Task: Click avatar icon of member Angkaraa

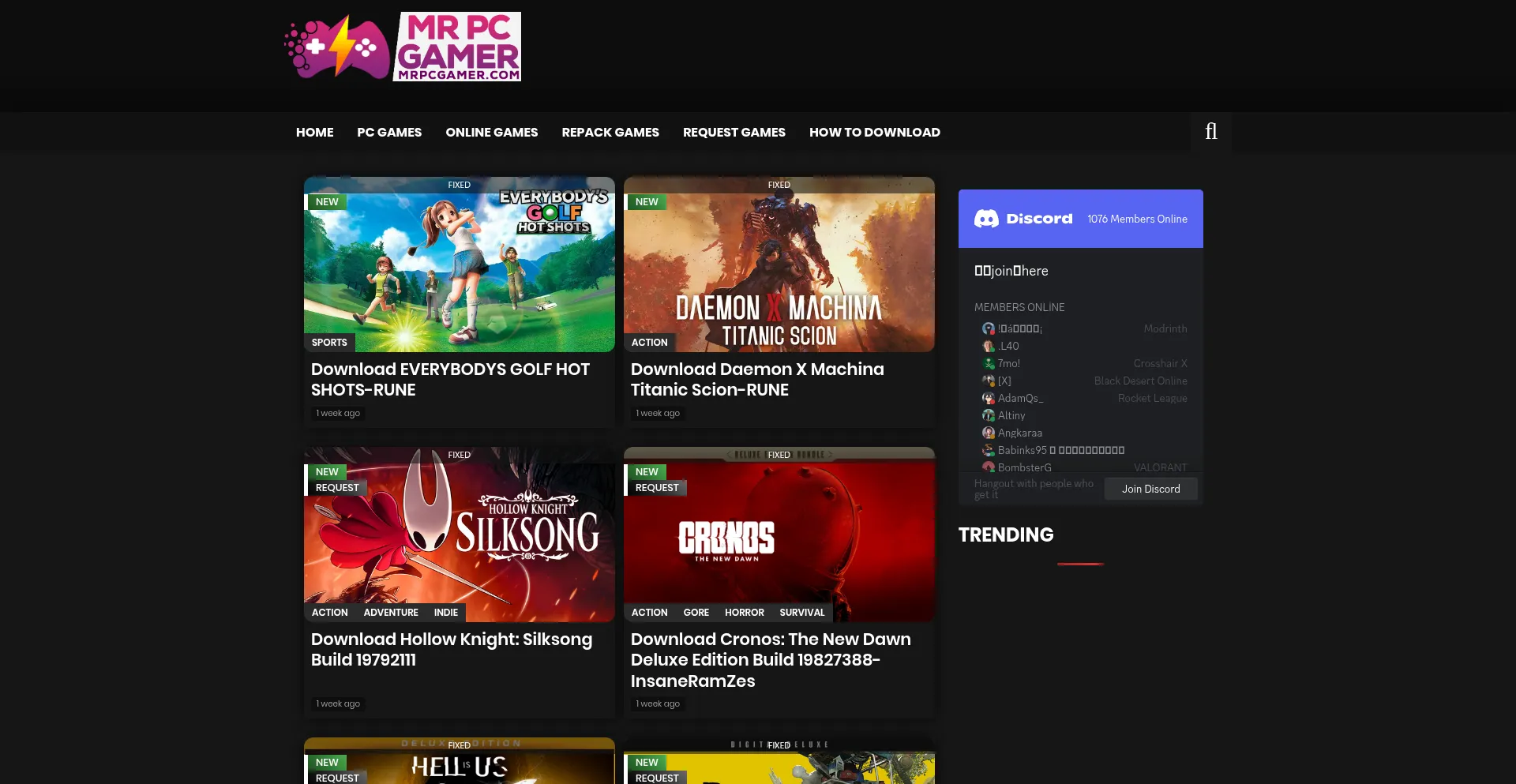Action: (988, 433)
